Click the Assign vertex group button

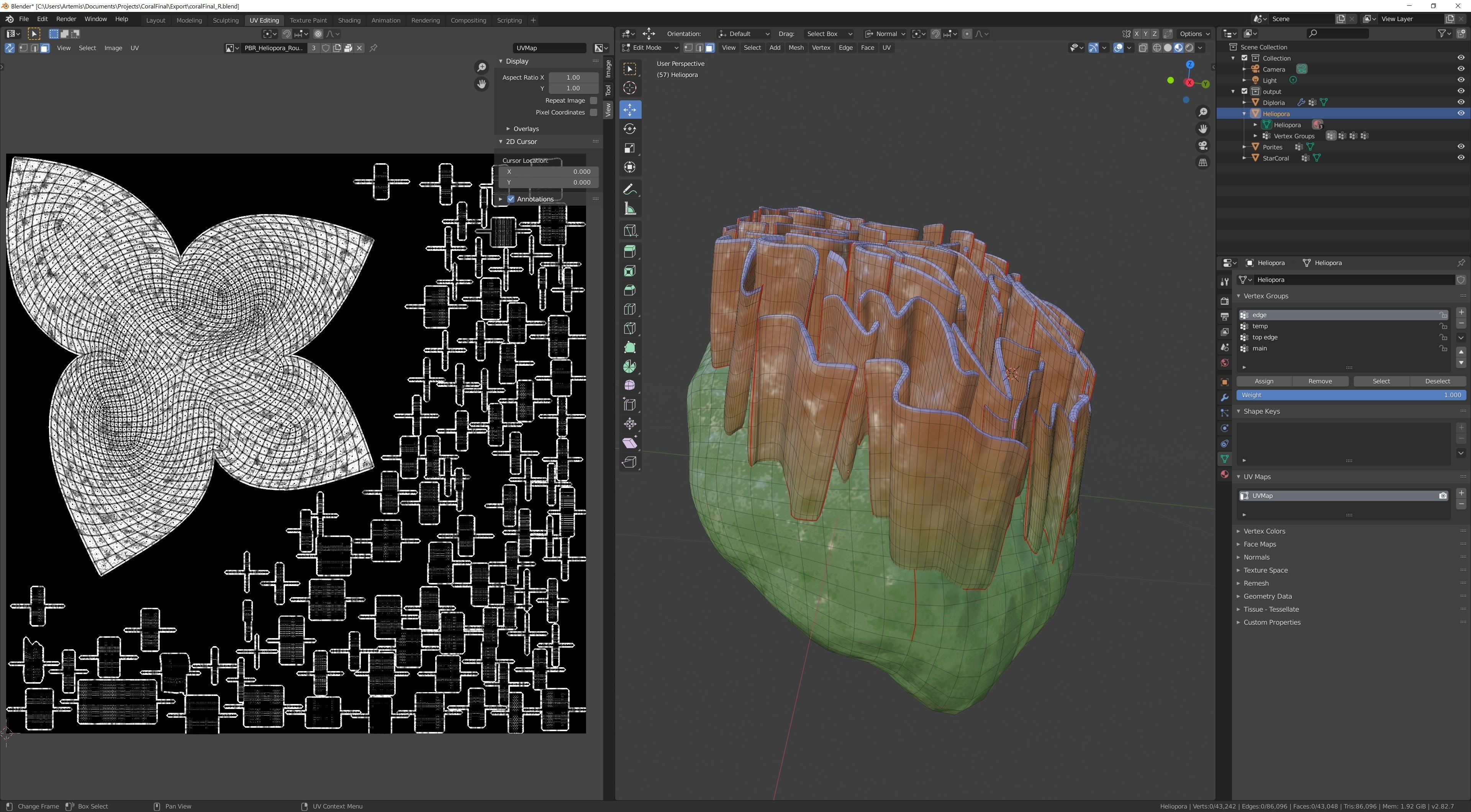1264,381
